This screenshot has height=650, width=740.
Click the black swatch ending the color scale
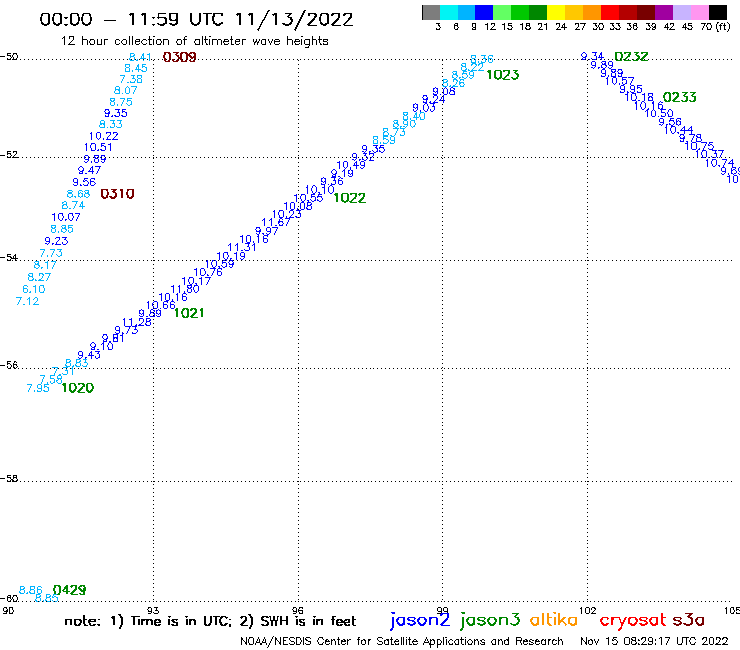click(717, 12)
